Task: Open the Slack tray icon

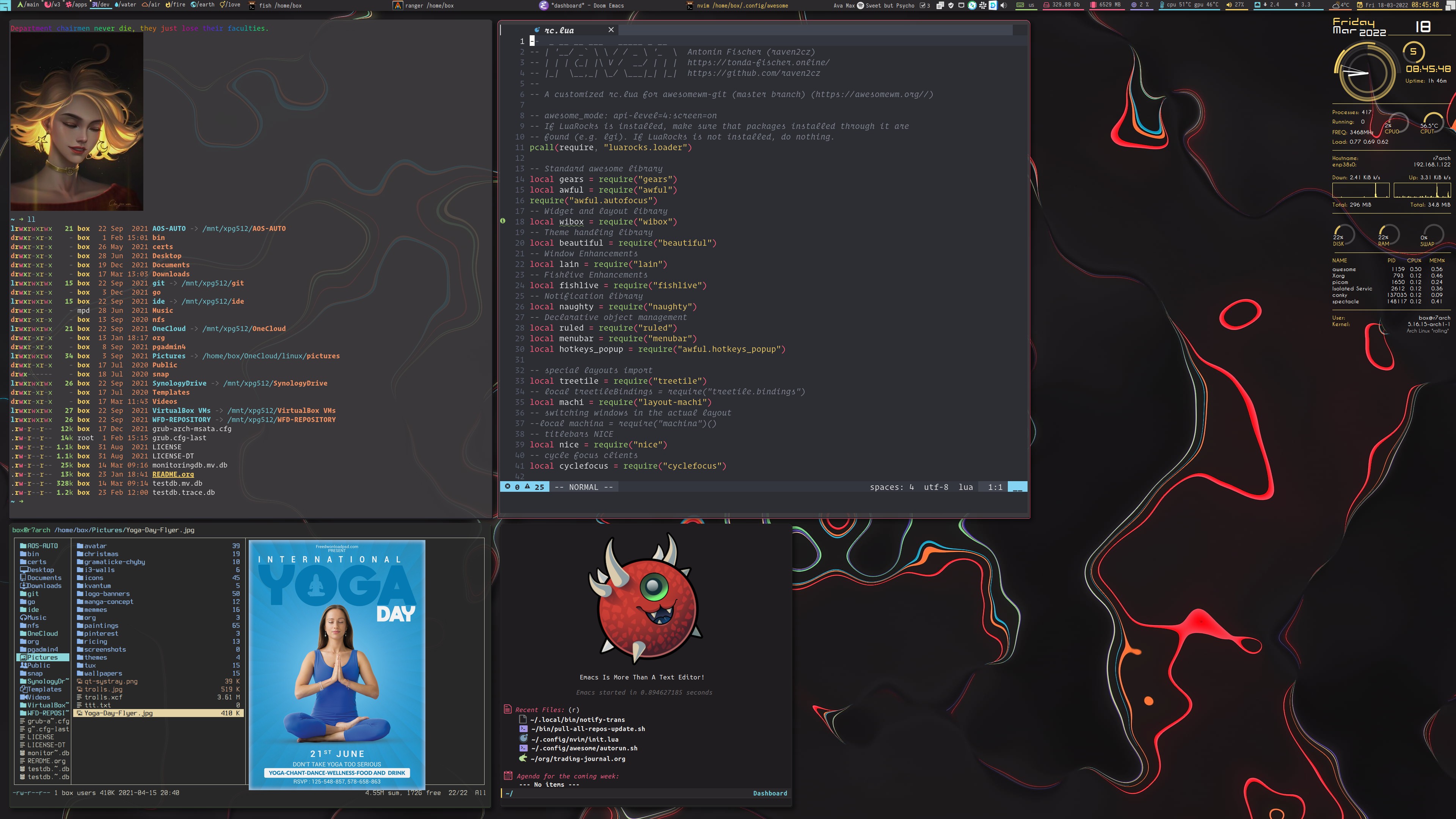Action: [983, 6]
